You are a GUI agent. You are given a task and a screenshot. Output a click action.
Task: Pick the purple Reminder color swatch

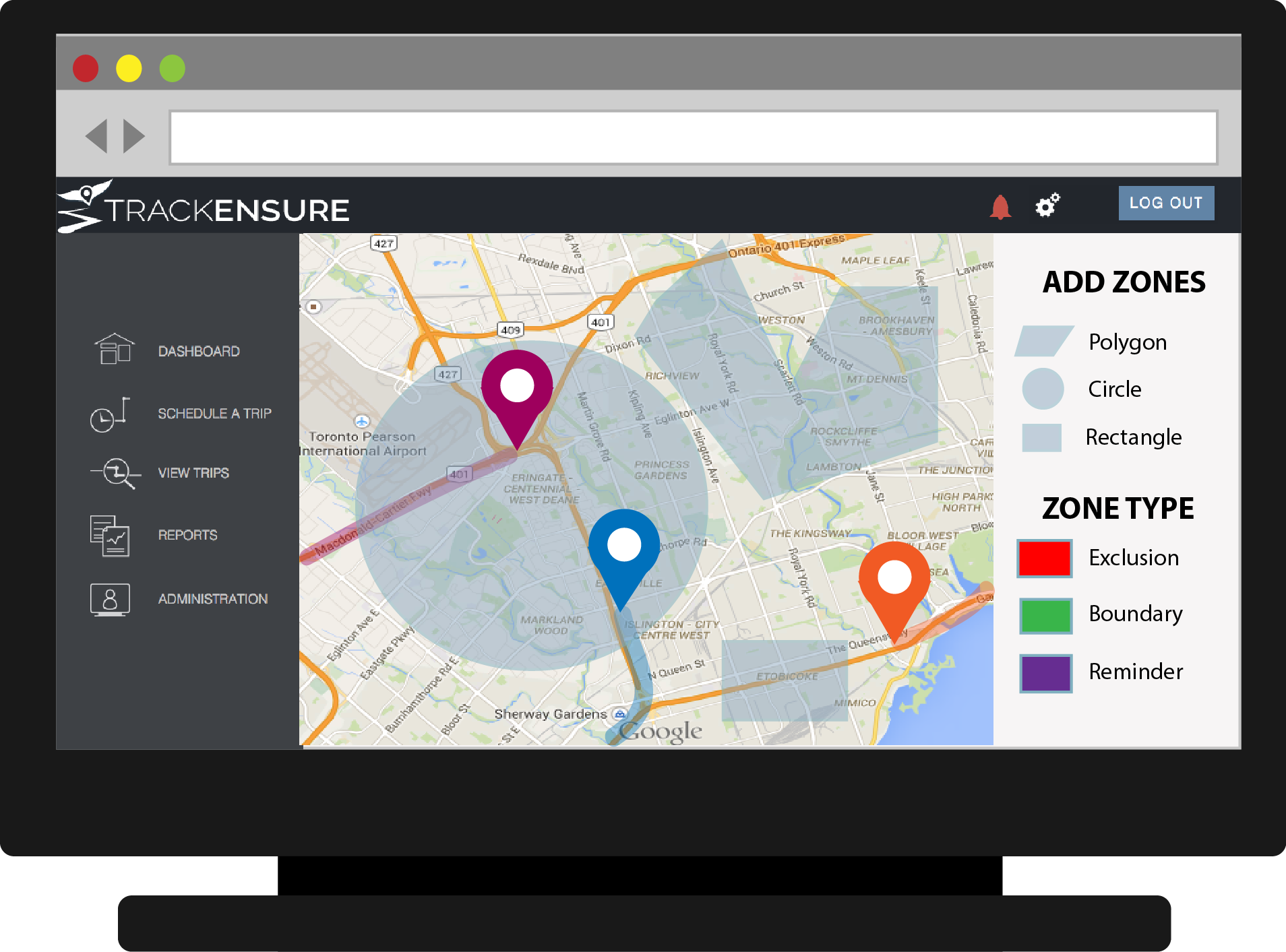coord(1045,673)
